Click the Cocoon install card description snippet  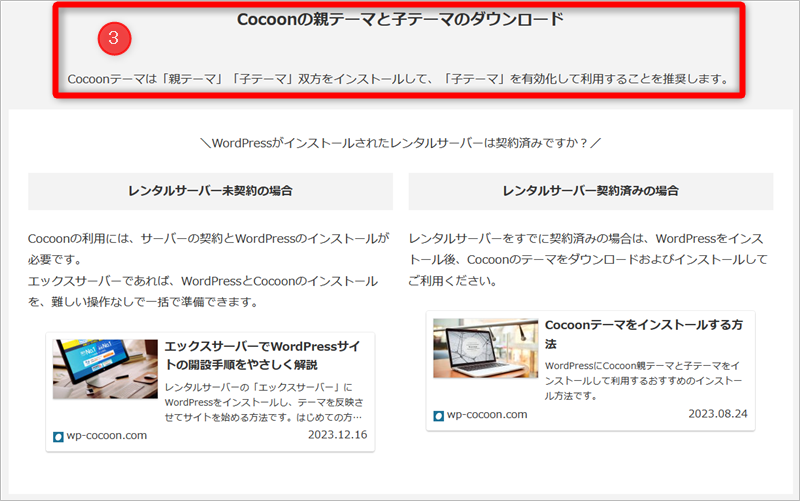tap(643, 381)
